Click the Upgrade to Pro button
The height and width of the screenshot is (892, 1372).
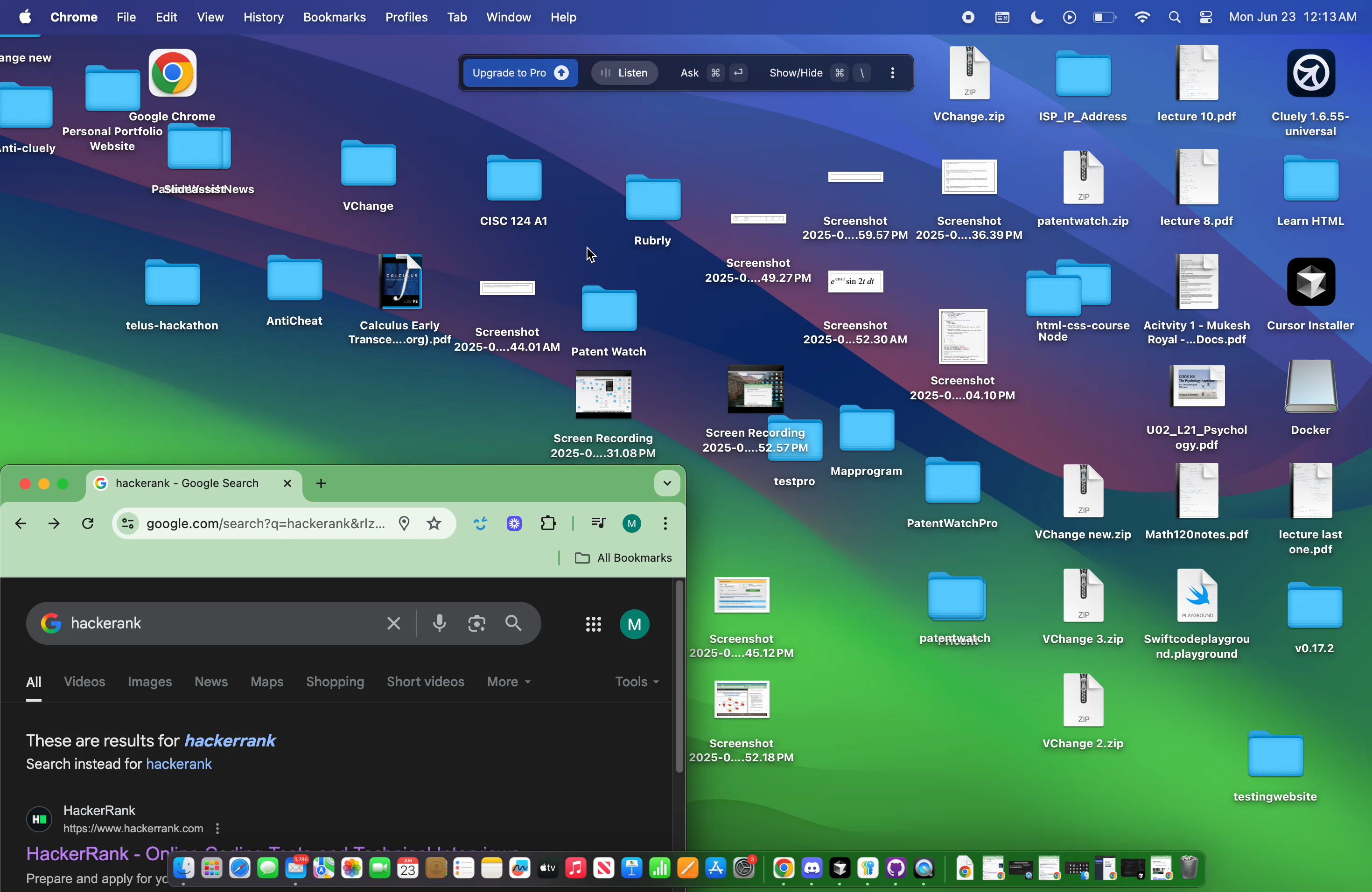point(520,73)
